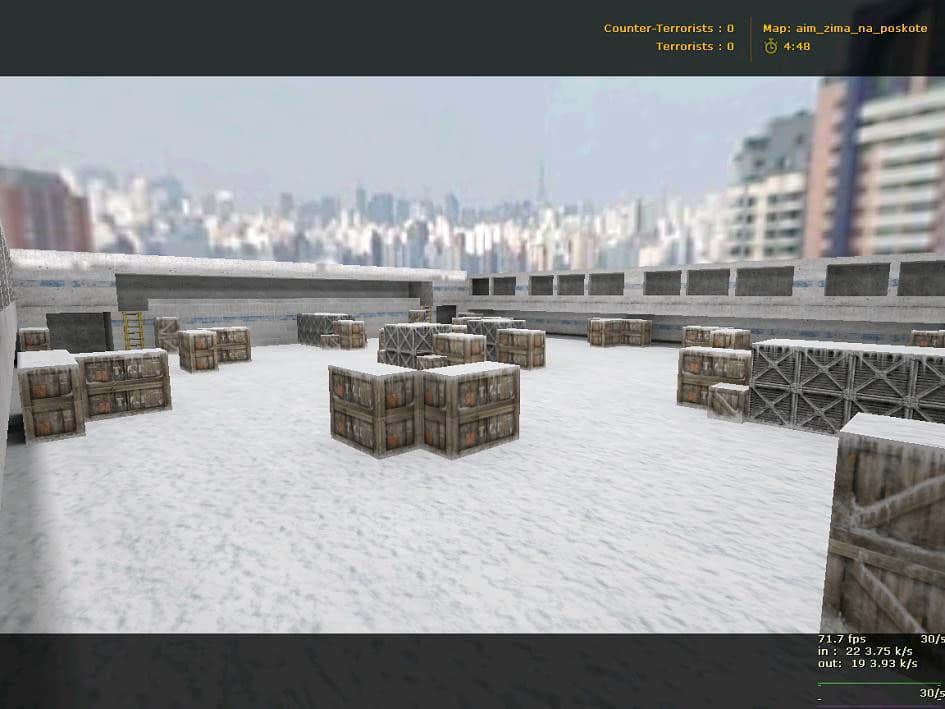This screenshot has height=709, width=945.
Task: Click the green net graph line
Action: [879, 684]
